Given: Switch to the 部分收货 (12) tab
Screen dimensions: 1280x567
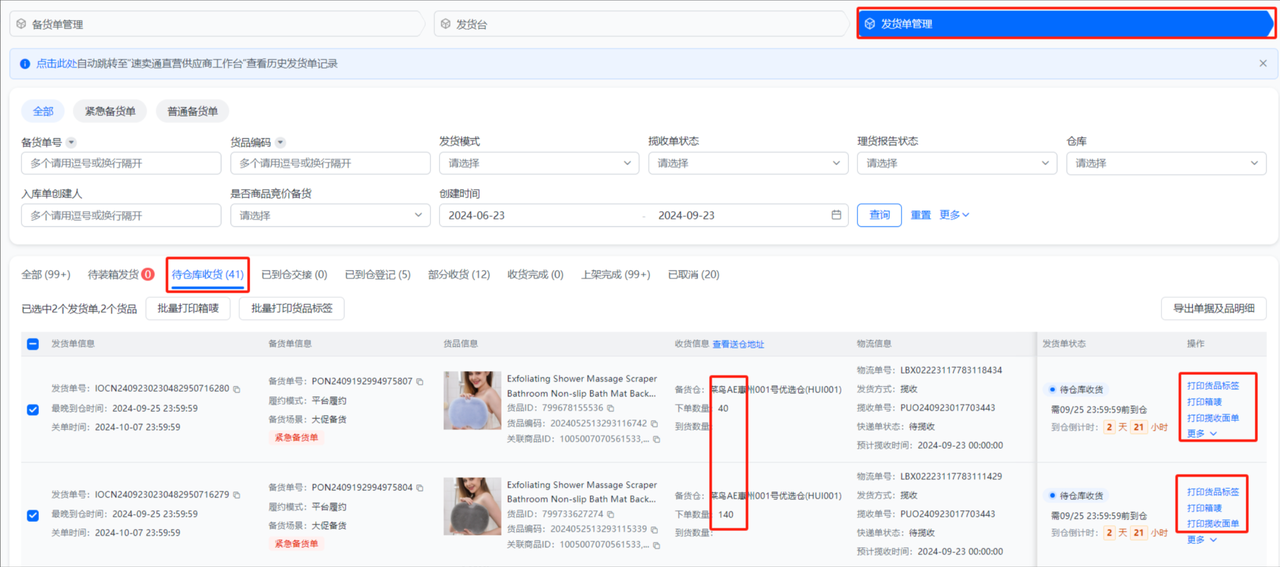Looking at the screenshot, I should (459, 274).
